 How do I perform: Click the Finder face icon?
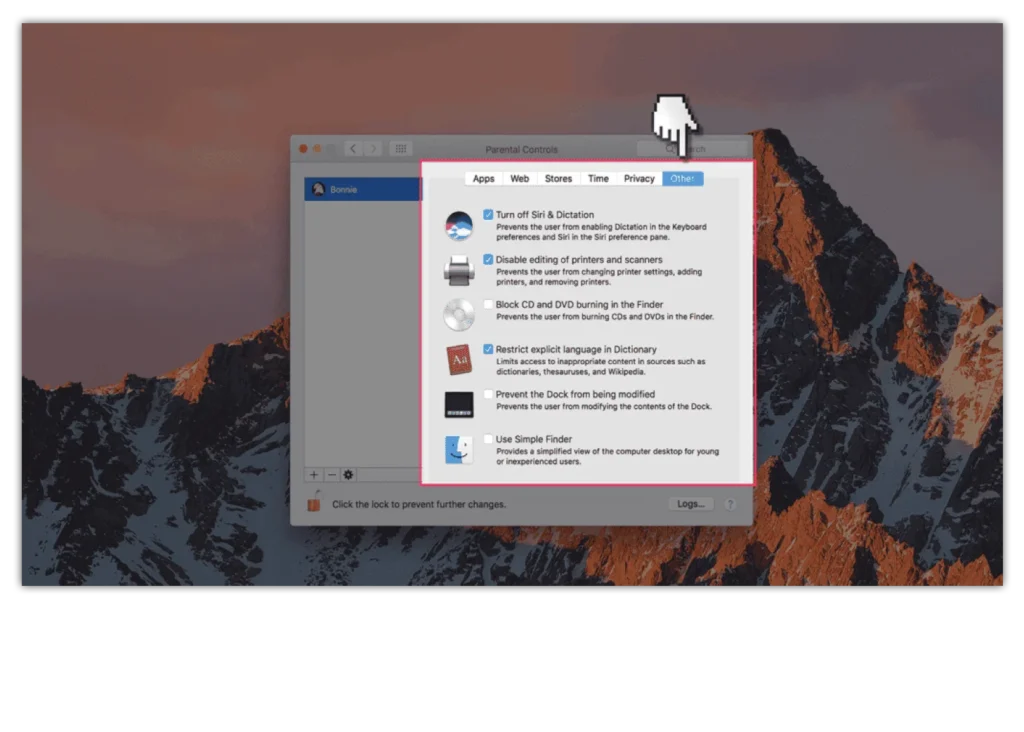459,449
